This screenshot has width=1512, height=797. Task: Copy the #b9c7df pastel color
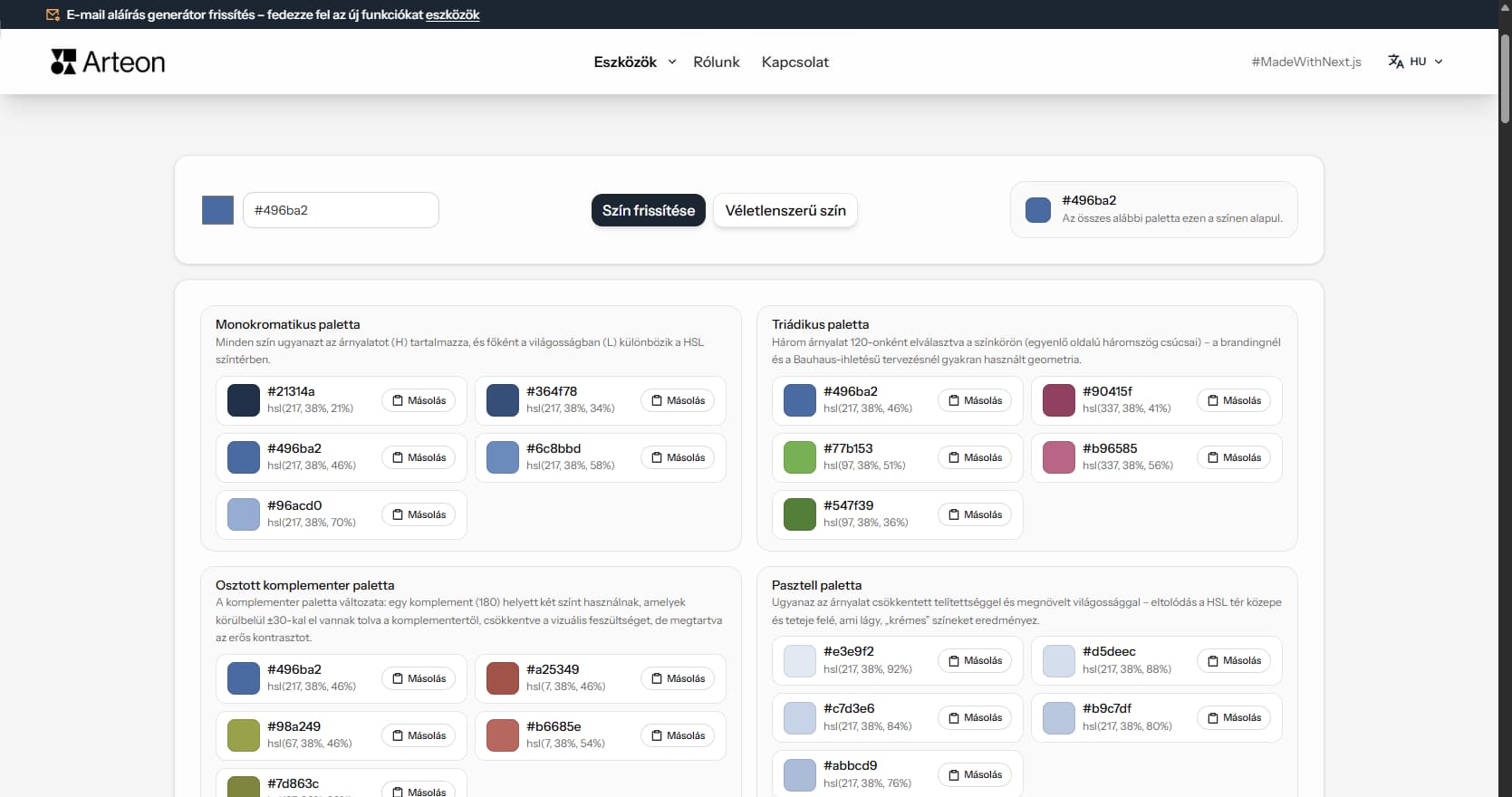1234,717
